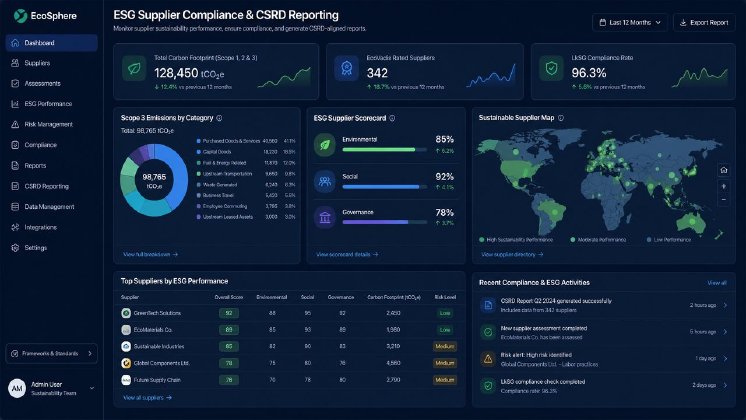This screenshot has width=746, height=420.
Task: Expand CSRD Report Q2 2024 activity chevron
Action: 726,305
